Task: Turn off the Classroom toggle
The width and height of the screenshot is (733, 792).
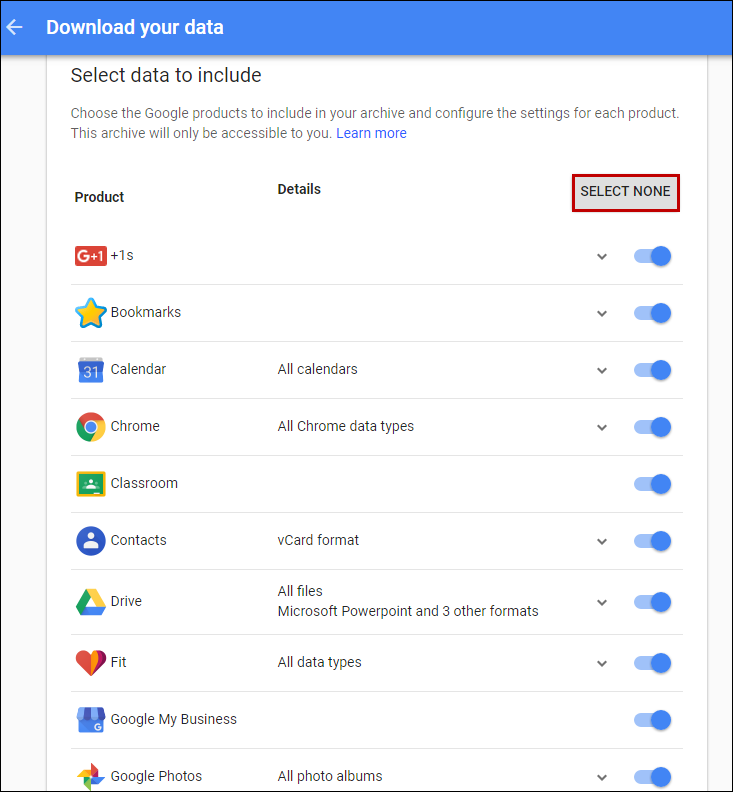Action: 652,484
